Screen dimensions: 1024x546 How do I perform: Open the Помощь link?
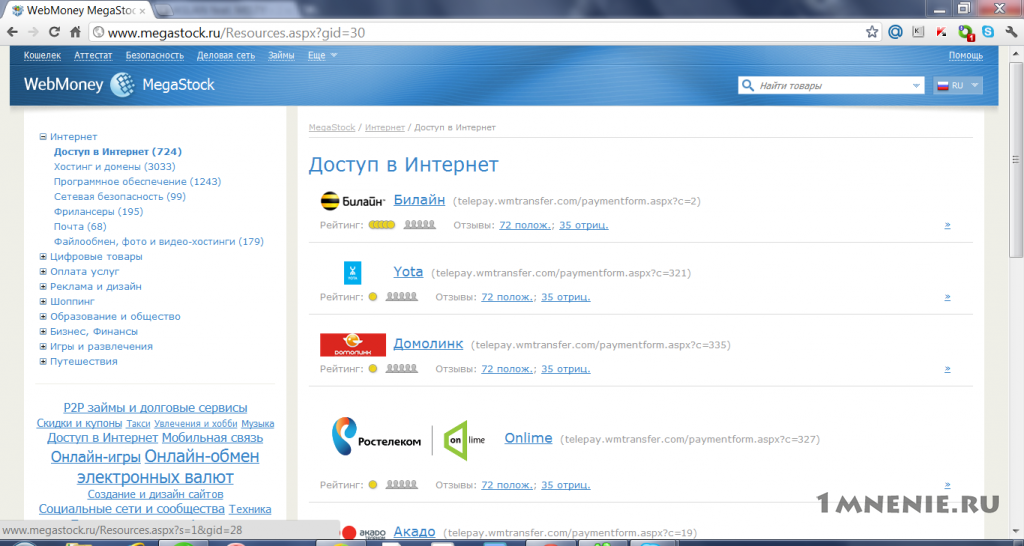pyautogui.click(x=966, y=56)
